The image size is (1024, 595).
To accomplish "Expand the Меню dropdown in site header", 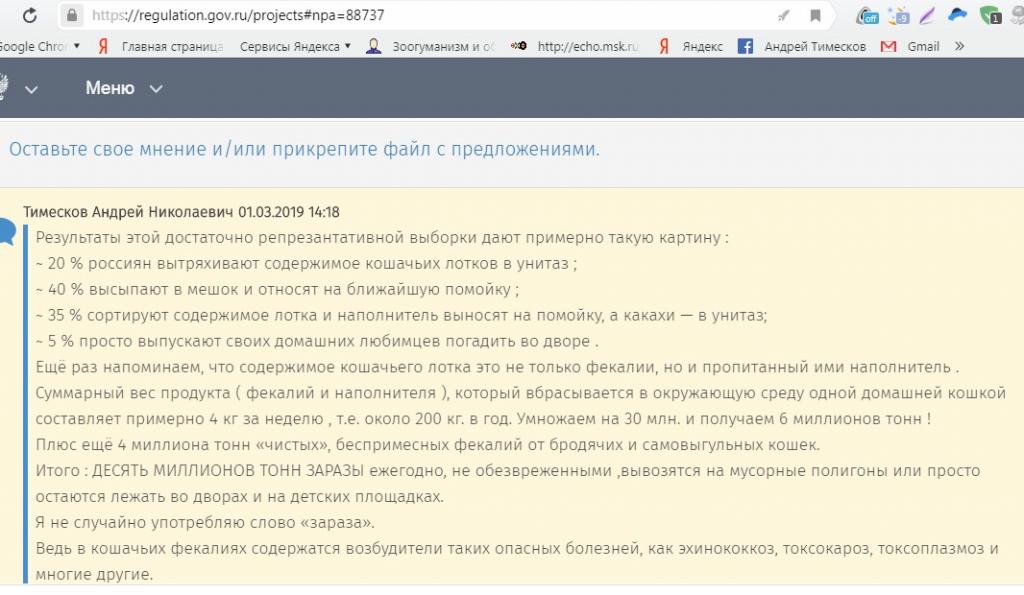I will click(x=123, y=89).
